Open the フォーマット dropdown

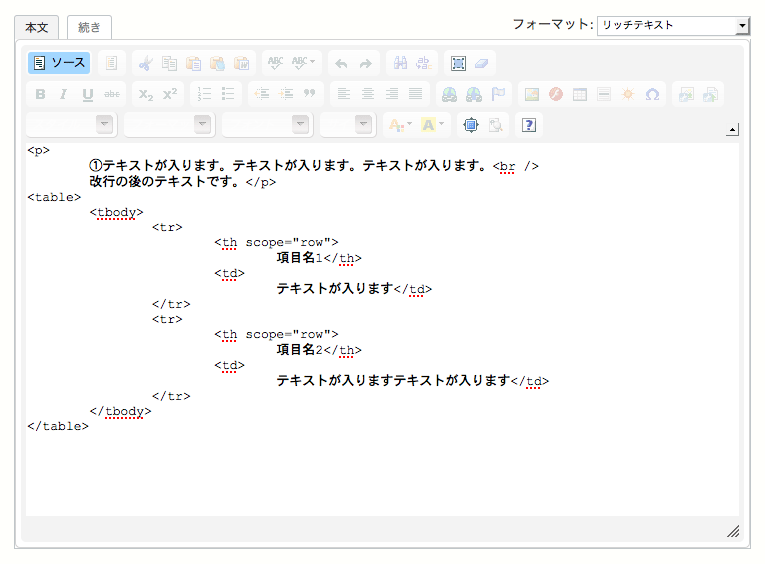pos(673,25)
